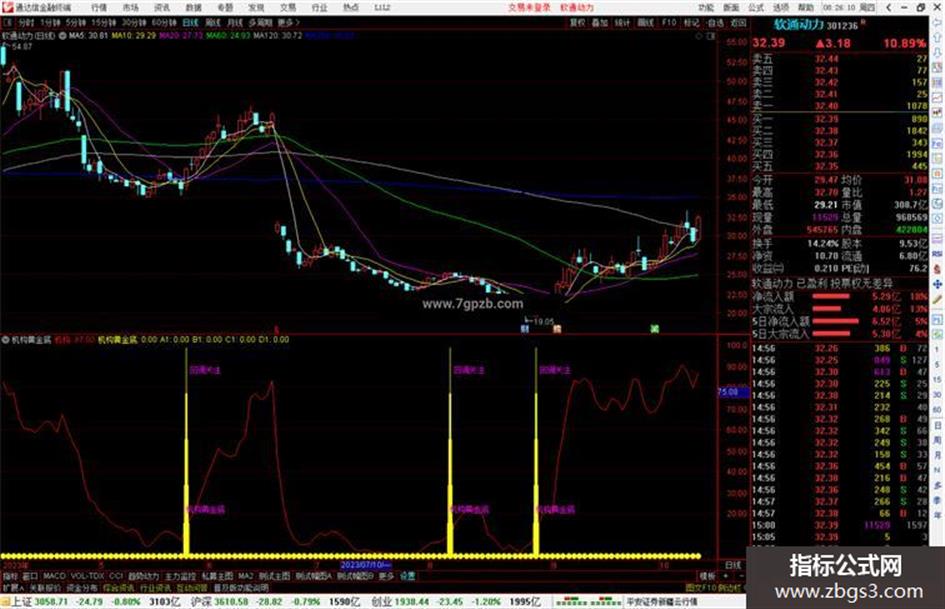Click the 沪深 index value in status bar
Image resolution: width=945 pixels, height=609 pixels.
pos(231,602)
